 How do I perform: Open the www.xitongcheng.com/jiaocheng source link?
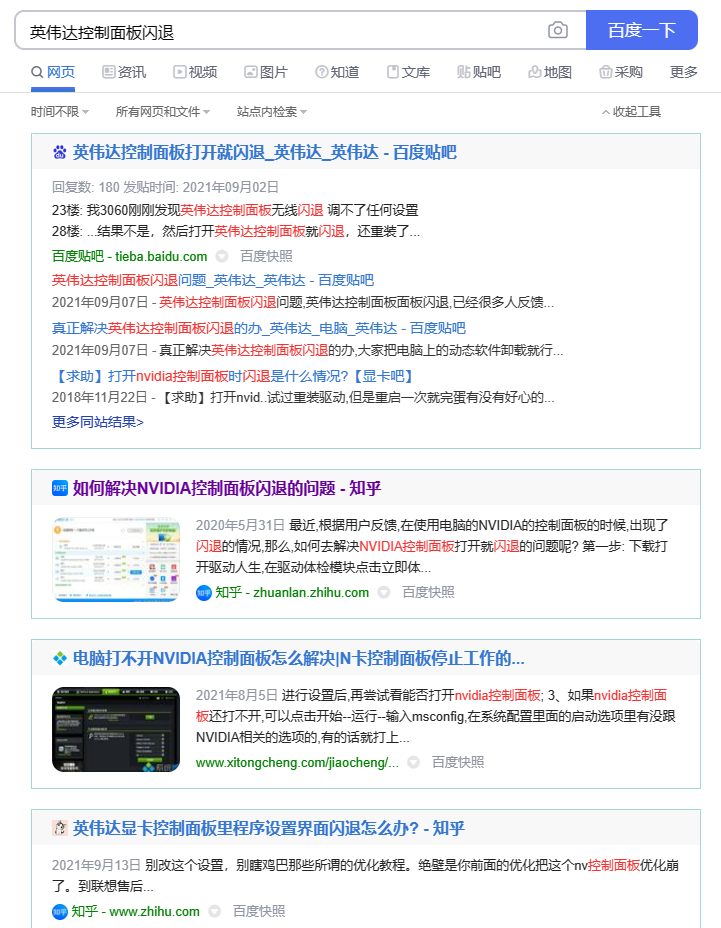pos(297,762)
